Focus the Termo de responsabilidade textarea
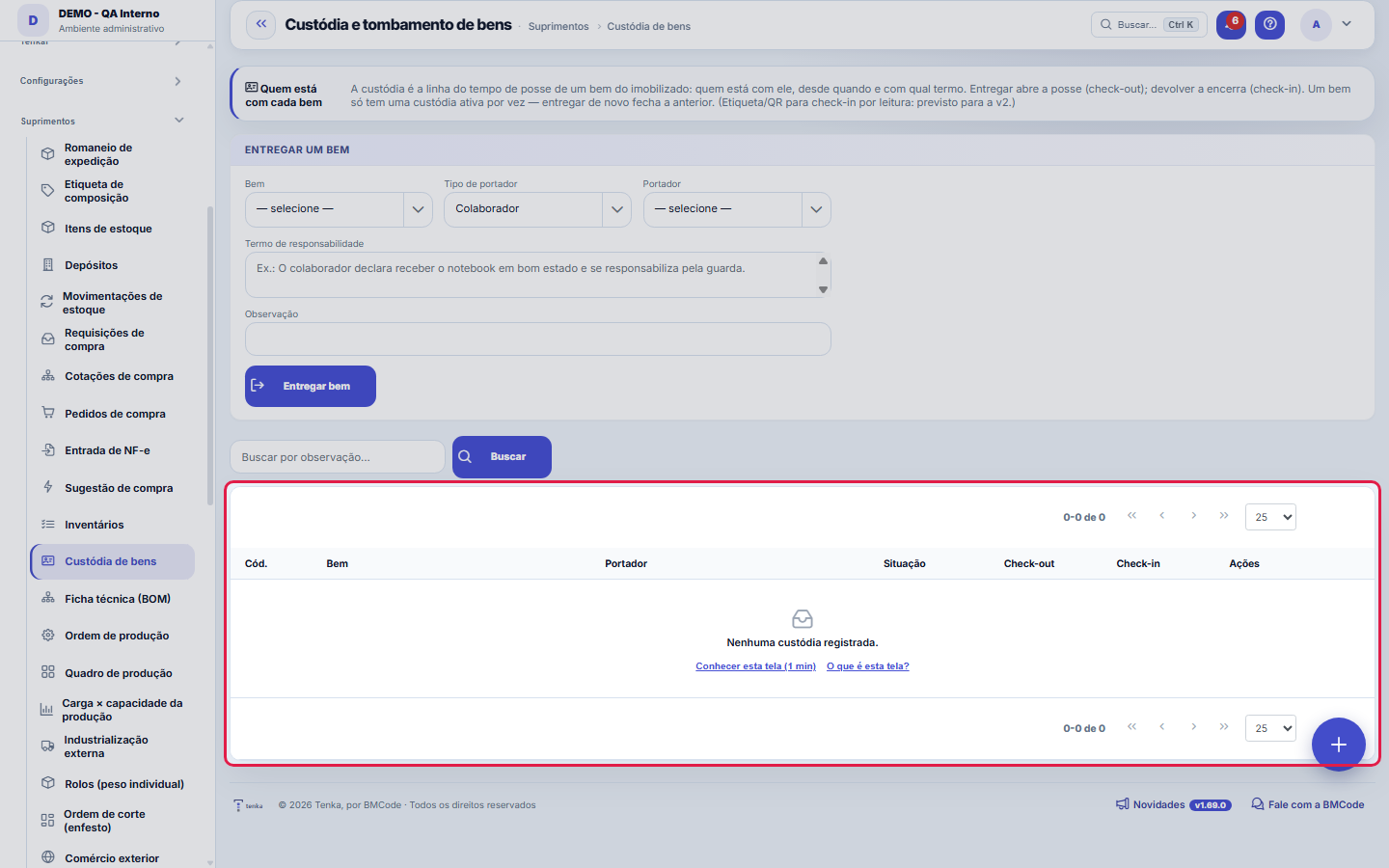This screenshot has width=1389, height=868. (537, 275)
